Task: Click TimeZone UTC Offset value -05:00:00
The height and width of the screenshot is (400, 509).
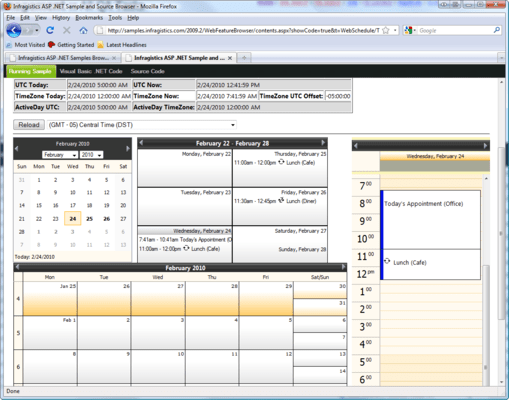Action: pos(338,96)
